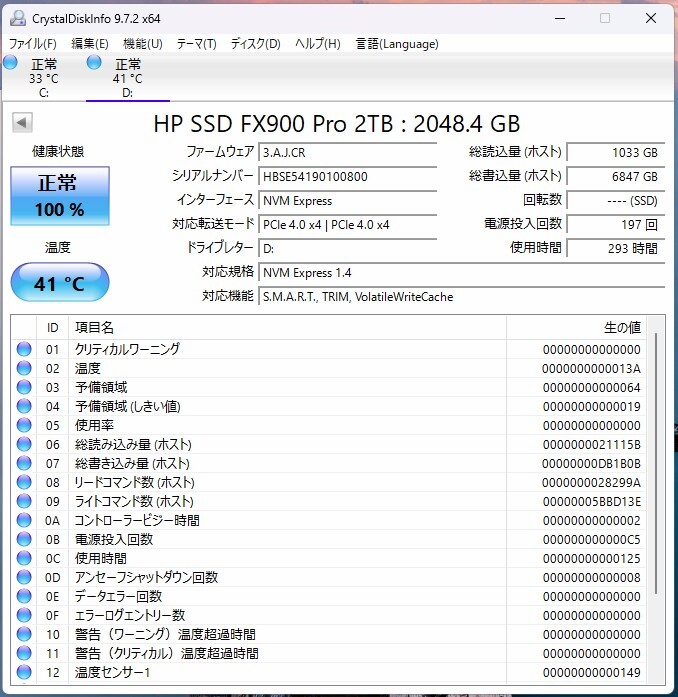Open the ディスク(D) menu

pos(256,44)
